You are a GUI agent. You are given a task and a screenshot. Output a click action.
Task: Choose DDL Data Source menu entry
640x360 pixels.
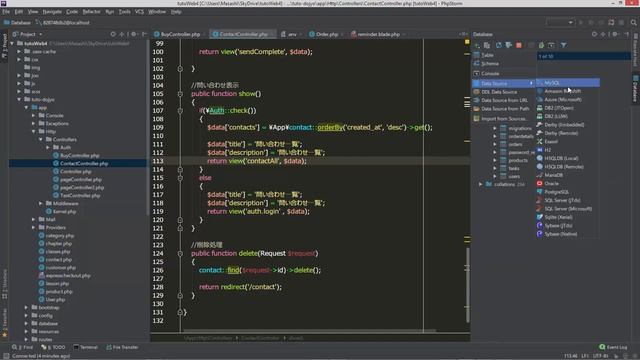point(504,92)
